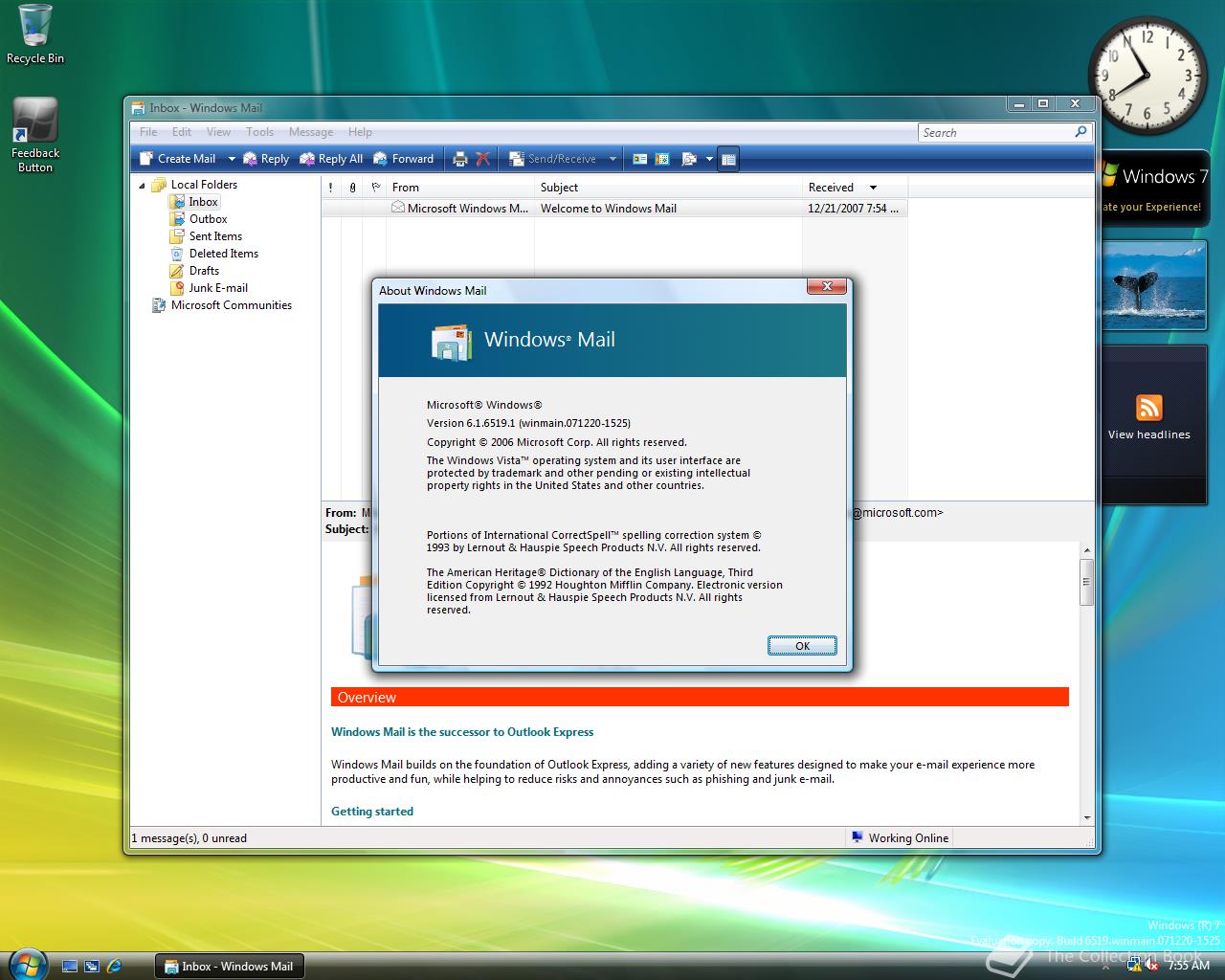Open the Find dropdown arrow
This screenshot has width=1225, height=980.
(709, 159)
